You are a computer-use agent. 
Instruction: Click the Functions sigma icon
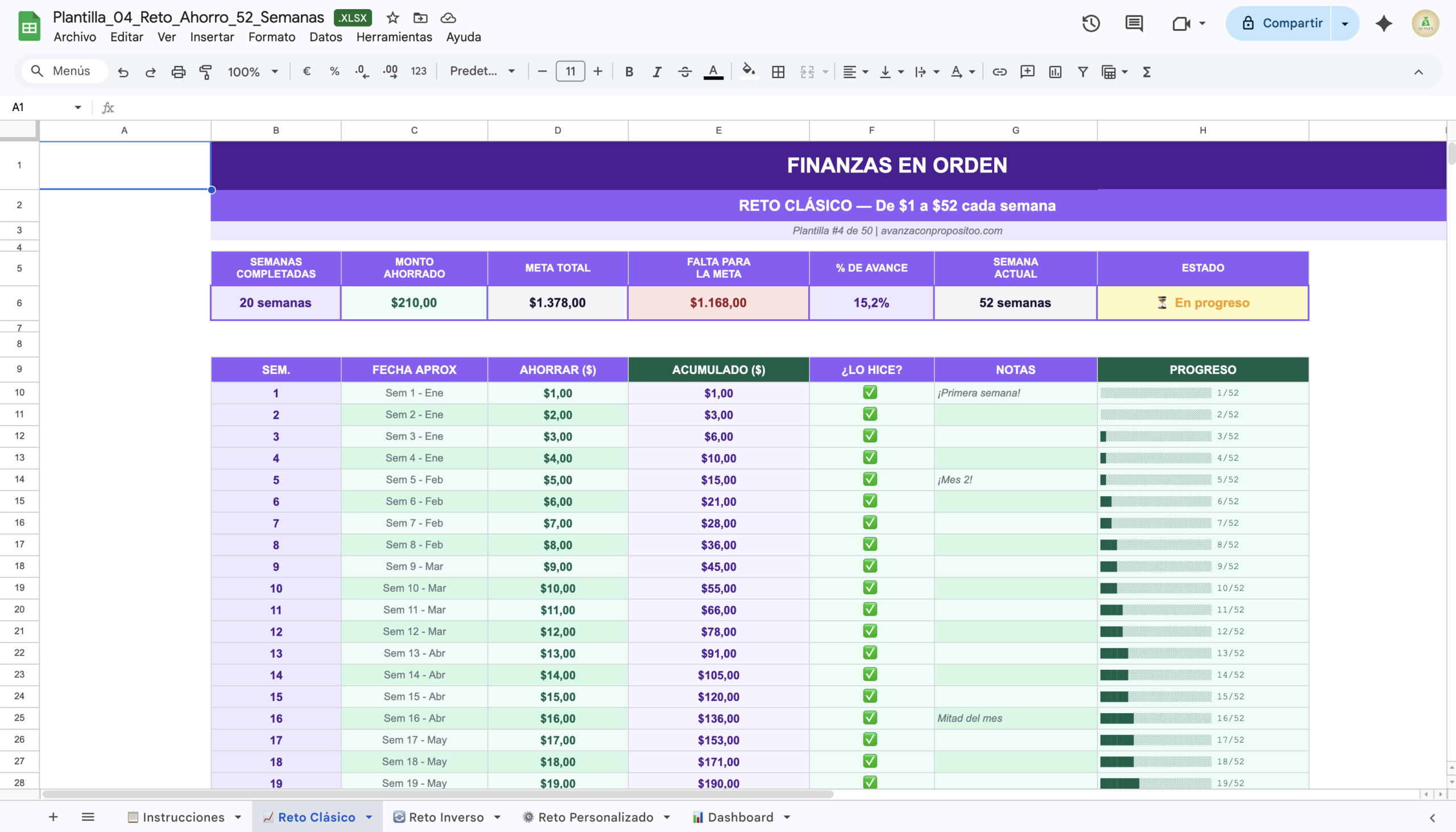(x=1147, y=72)
